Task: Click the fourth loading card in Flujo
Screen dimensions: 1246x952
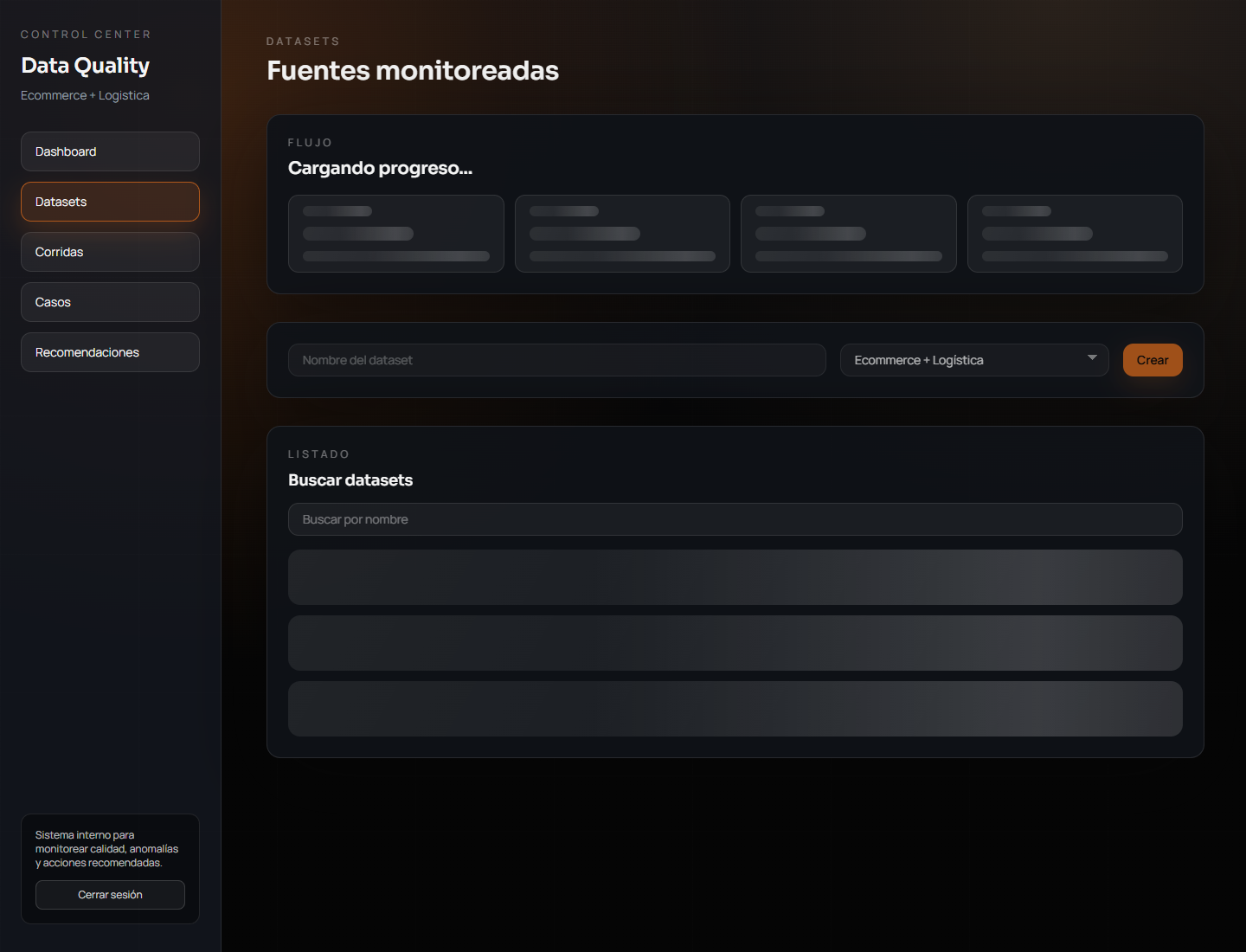Action: pyautogui.click(x=1075, y=234)
